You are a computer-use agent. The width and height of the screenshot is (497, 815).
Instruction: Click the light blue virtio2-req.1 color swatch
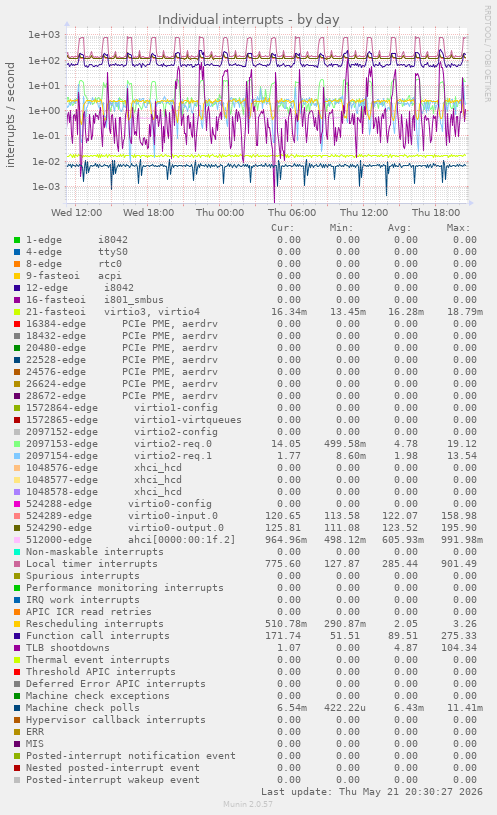pyautogui.click(x=17, y=456)
